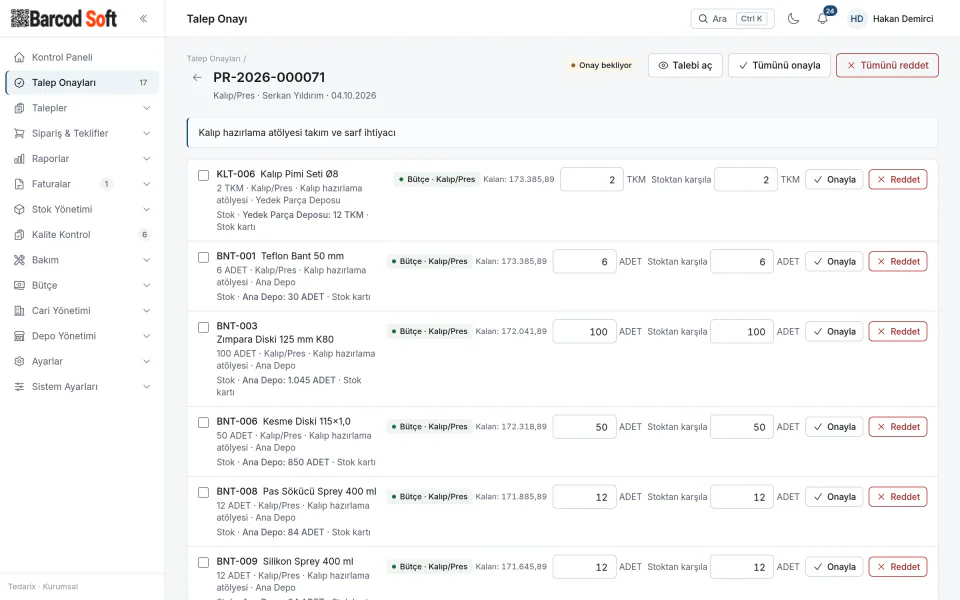This screenshot has height=600, width=960.
Task: Click the BNT-003 Stoktan karşıla quantity field
Action: pos(741,332)
